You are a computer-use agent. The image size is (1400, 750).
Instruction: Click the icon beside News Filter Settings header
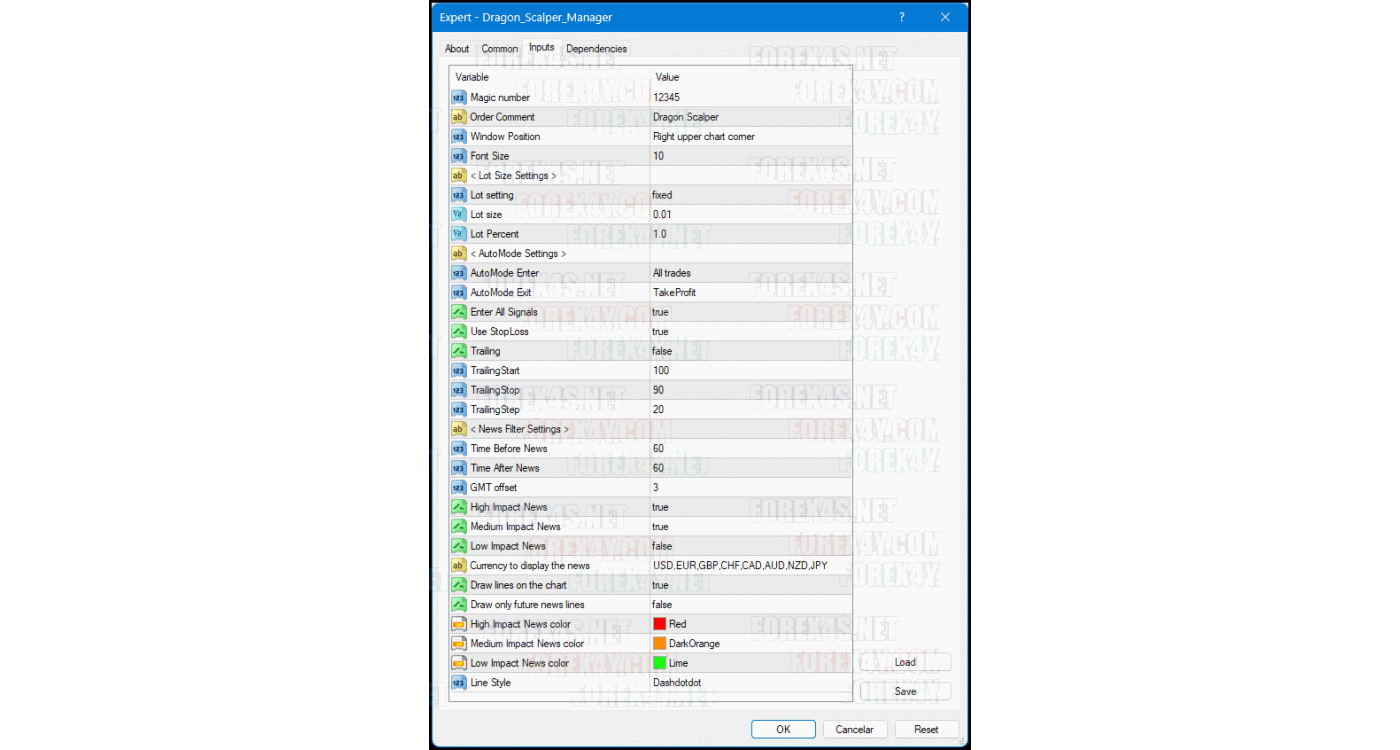click(458, 429)
